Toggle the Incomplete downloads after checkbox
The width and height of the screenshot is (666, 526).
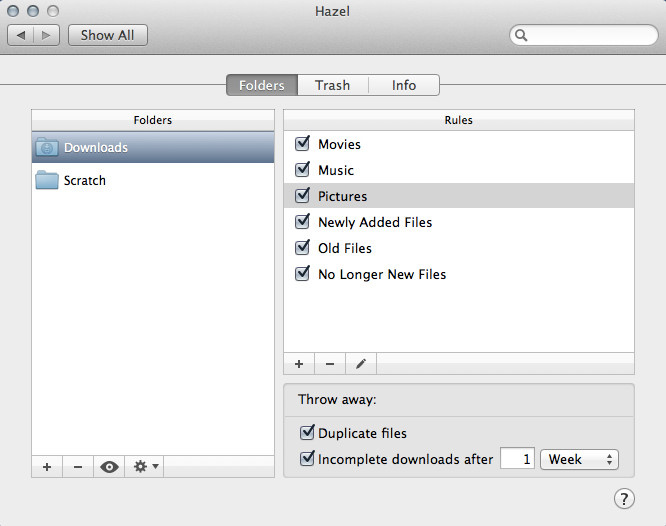click(x=307, y=458)
